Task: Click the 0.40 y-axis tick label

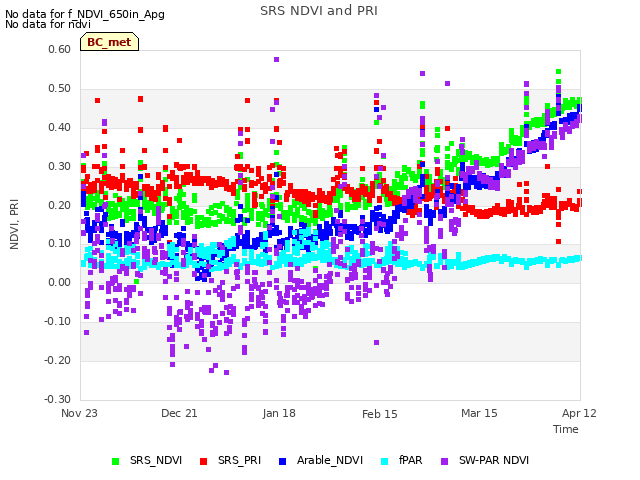Action: pos(59,128)
